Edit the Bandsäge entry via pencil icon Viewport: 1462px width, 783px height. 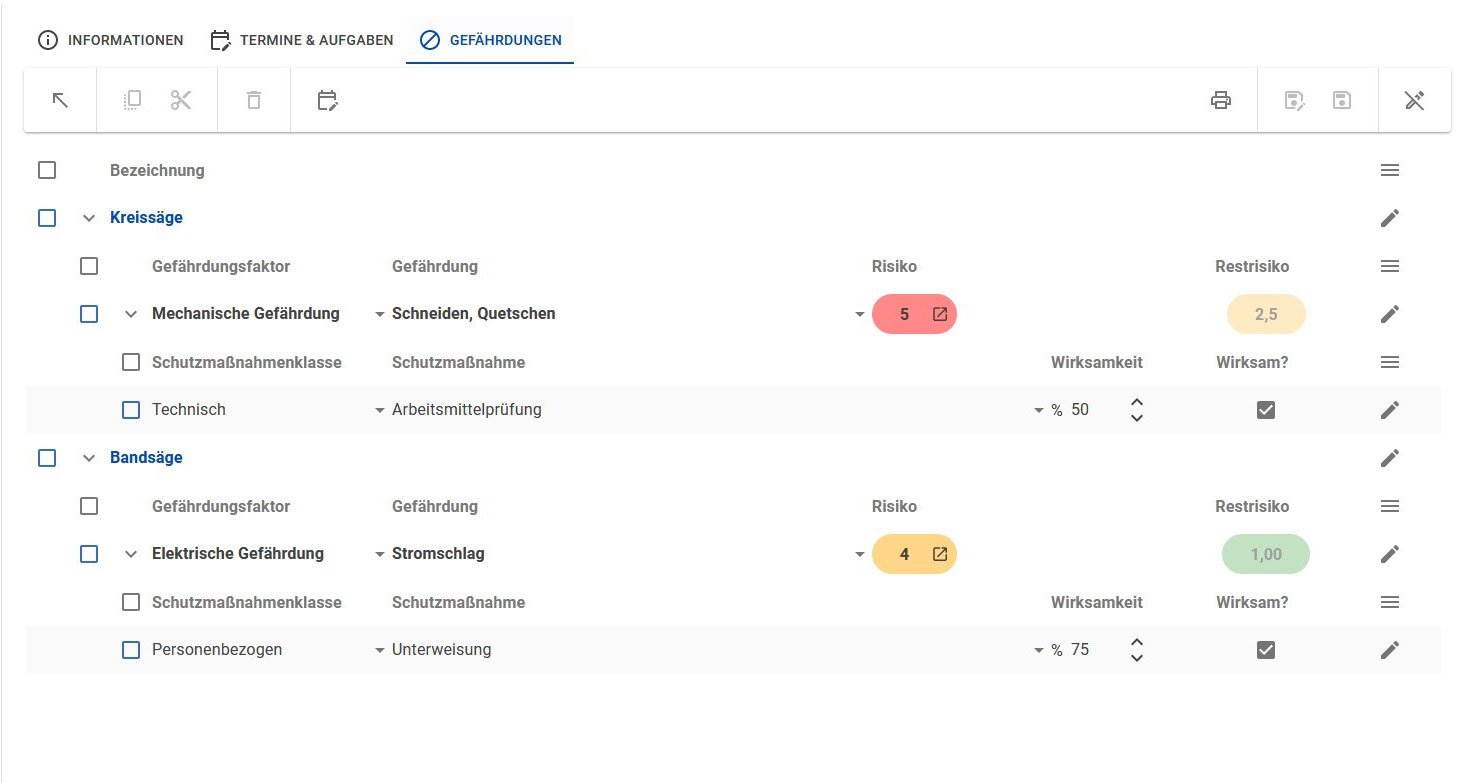pyautogui.click(x=1389, y=458)
